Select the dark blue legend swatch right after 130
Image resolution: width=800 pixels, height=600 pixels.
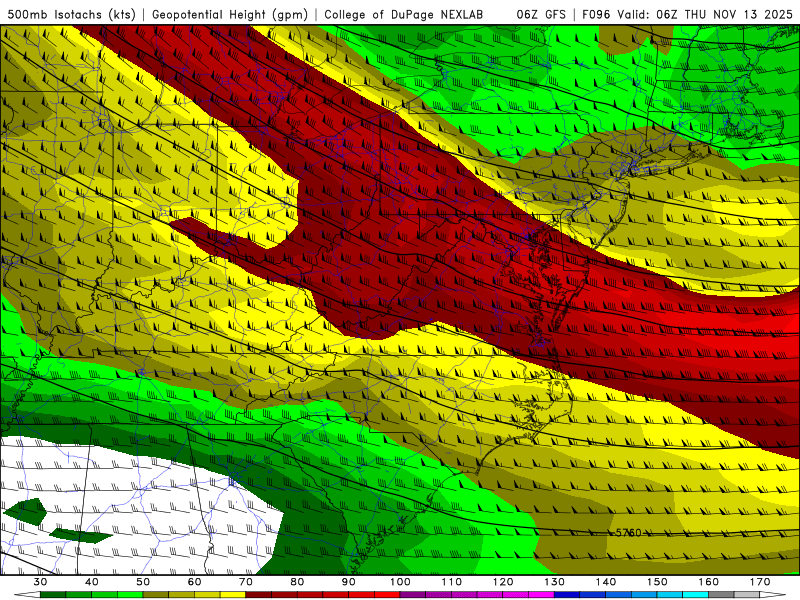point(567,594)
